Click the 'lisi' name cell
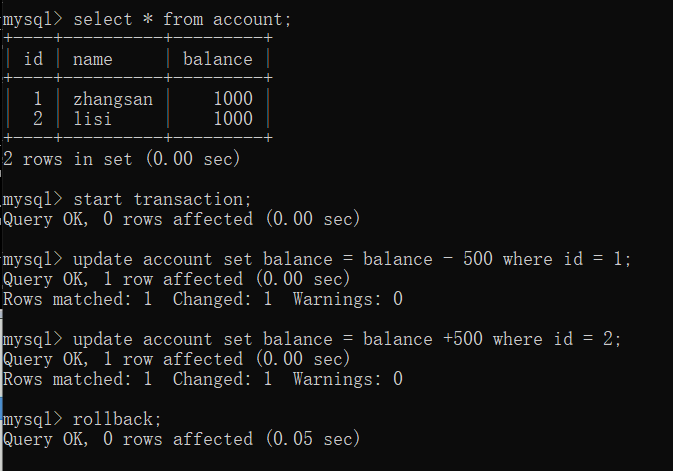The height and width of the screenshot is (471, 673). [93, 119]
